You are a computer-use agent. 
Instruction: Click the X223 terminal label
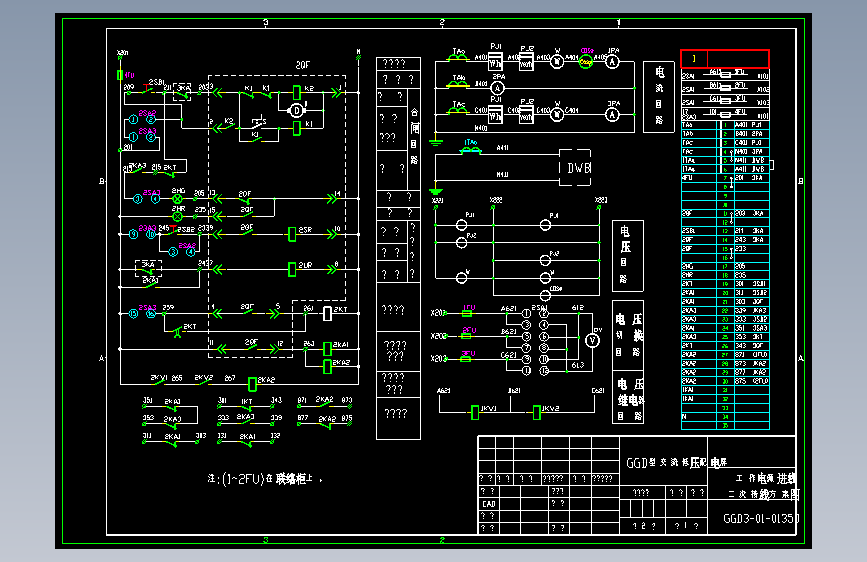[601, 200]
